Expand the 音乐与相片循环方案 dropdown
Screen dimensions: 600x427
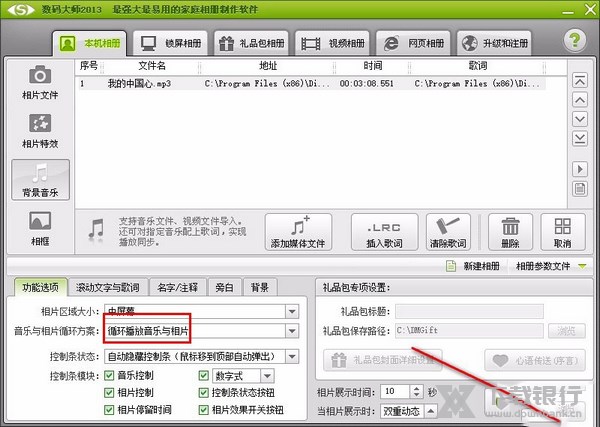(291, 330)
